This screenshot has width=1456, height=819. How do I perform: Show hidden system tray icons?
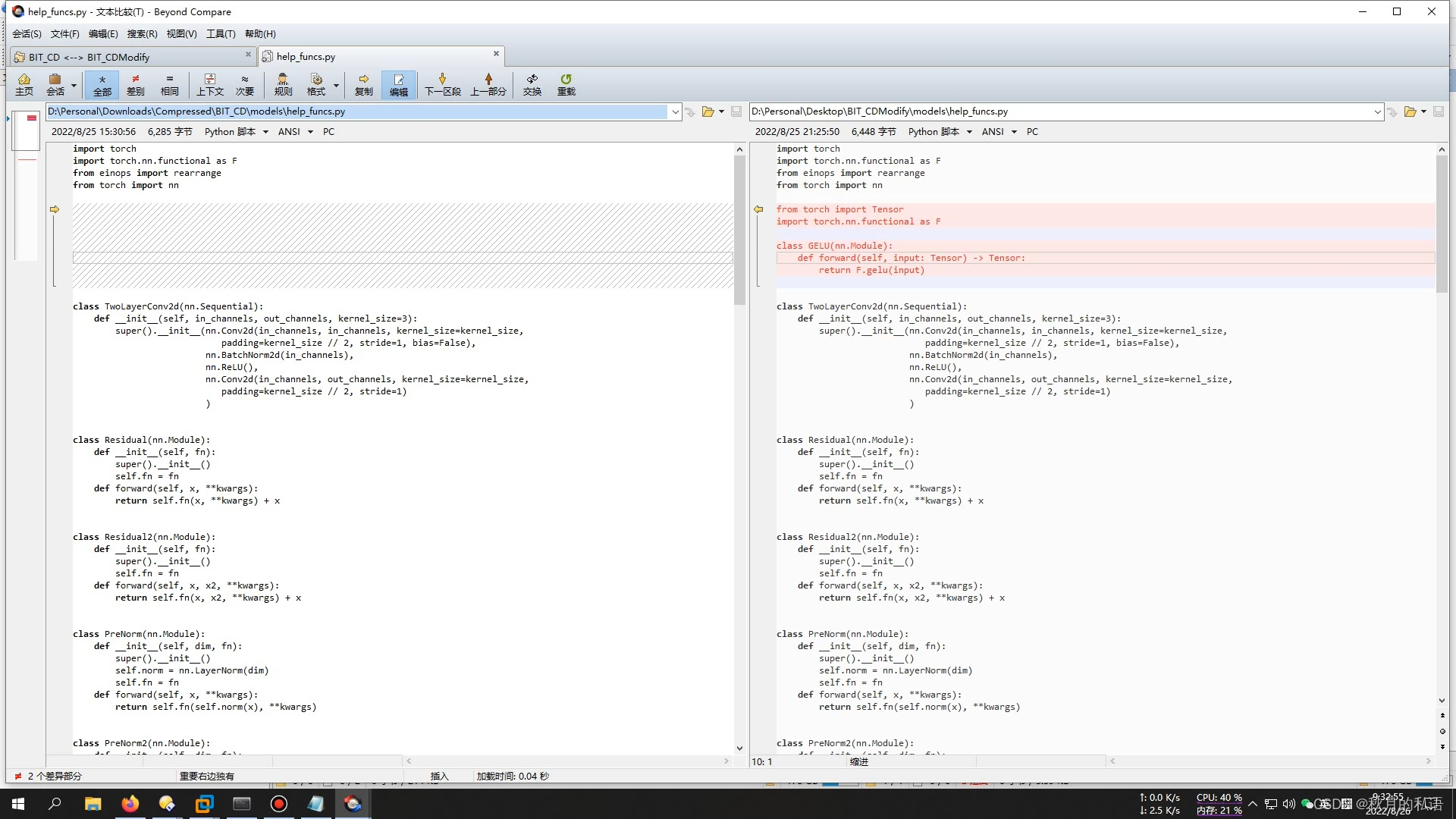[x=1253, y=804]
